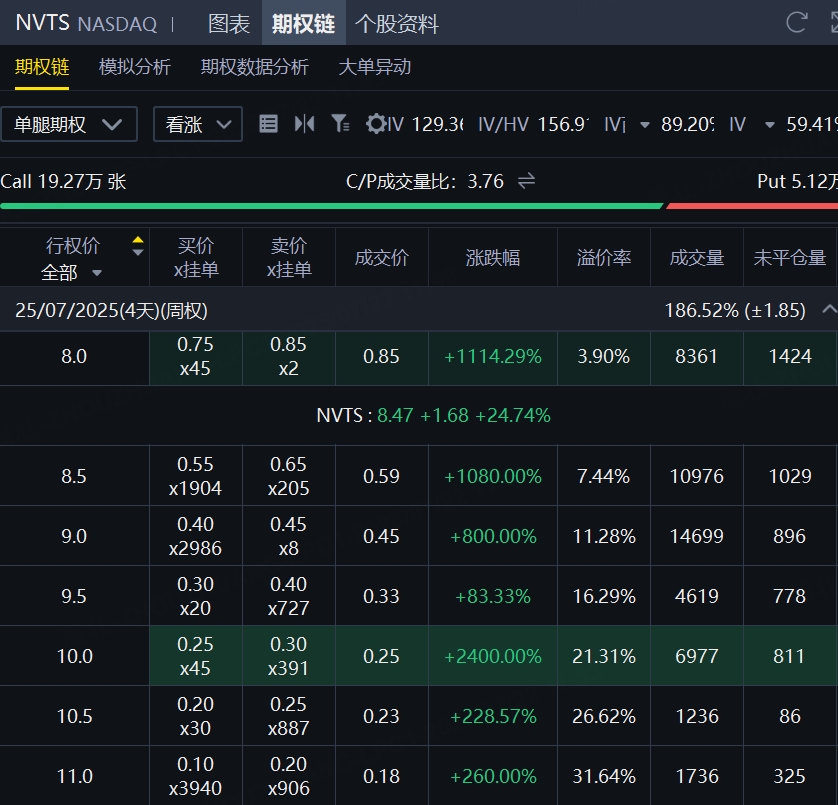Click volume 10976 in the 8.5 row
838x805 pixels.
(696, 476)
